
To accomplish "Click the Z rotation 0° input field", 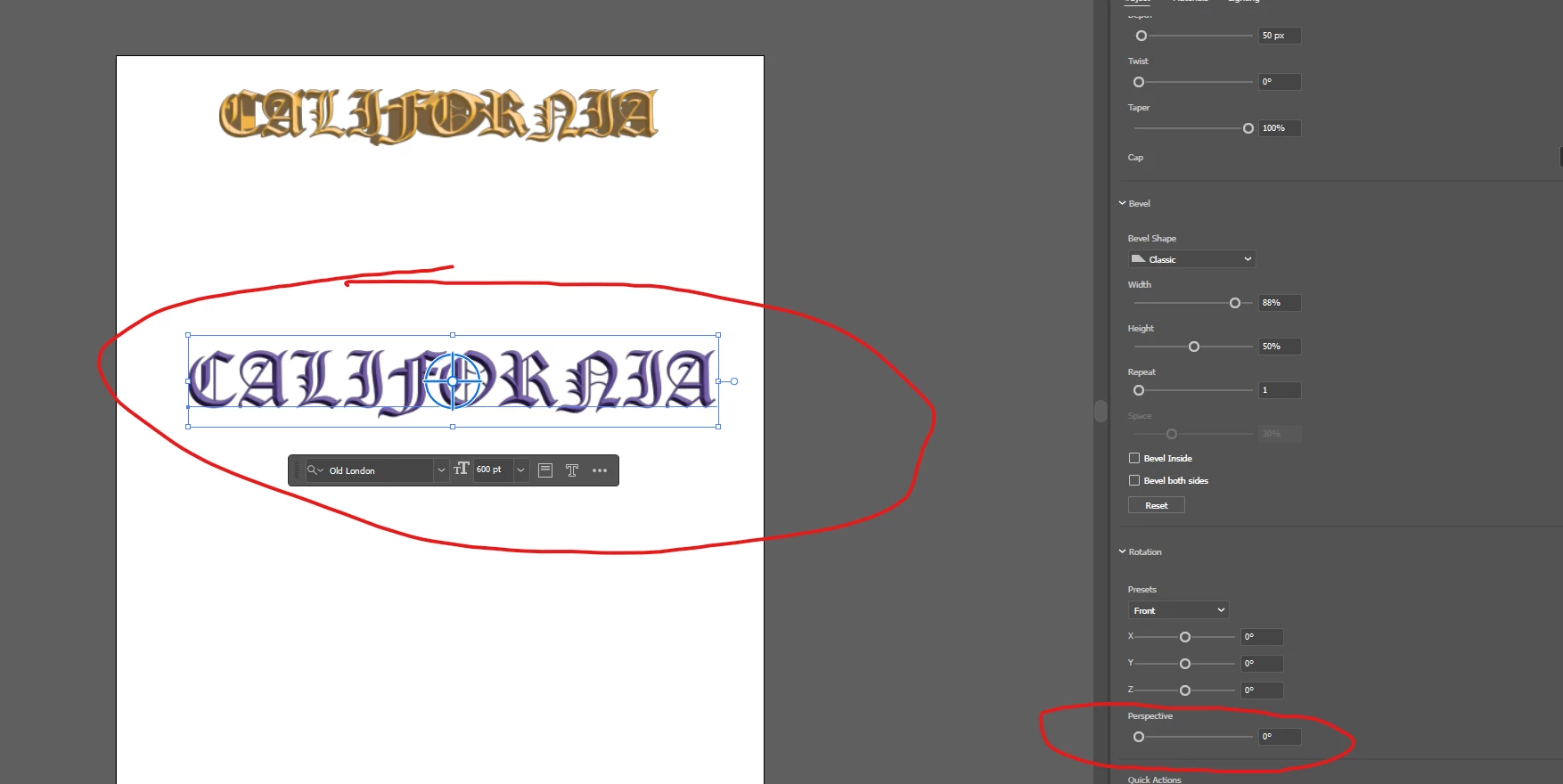I will coord(1262,690).
